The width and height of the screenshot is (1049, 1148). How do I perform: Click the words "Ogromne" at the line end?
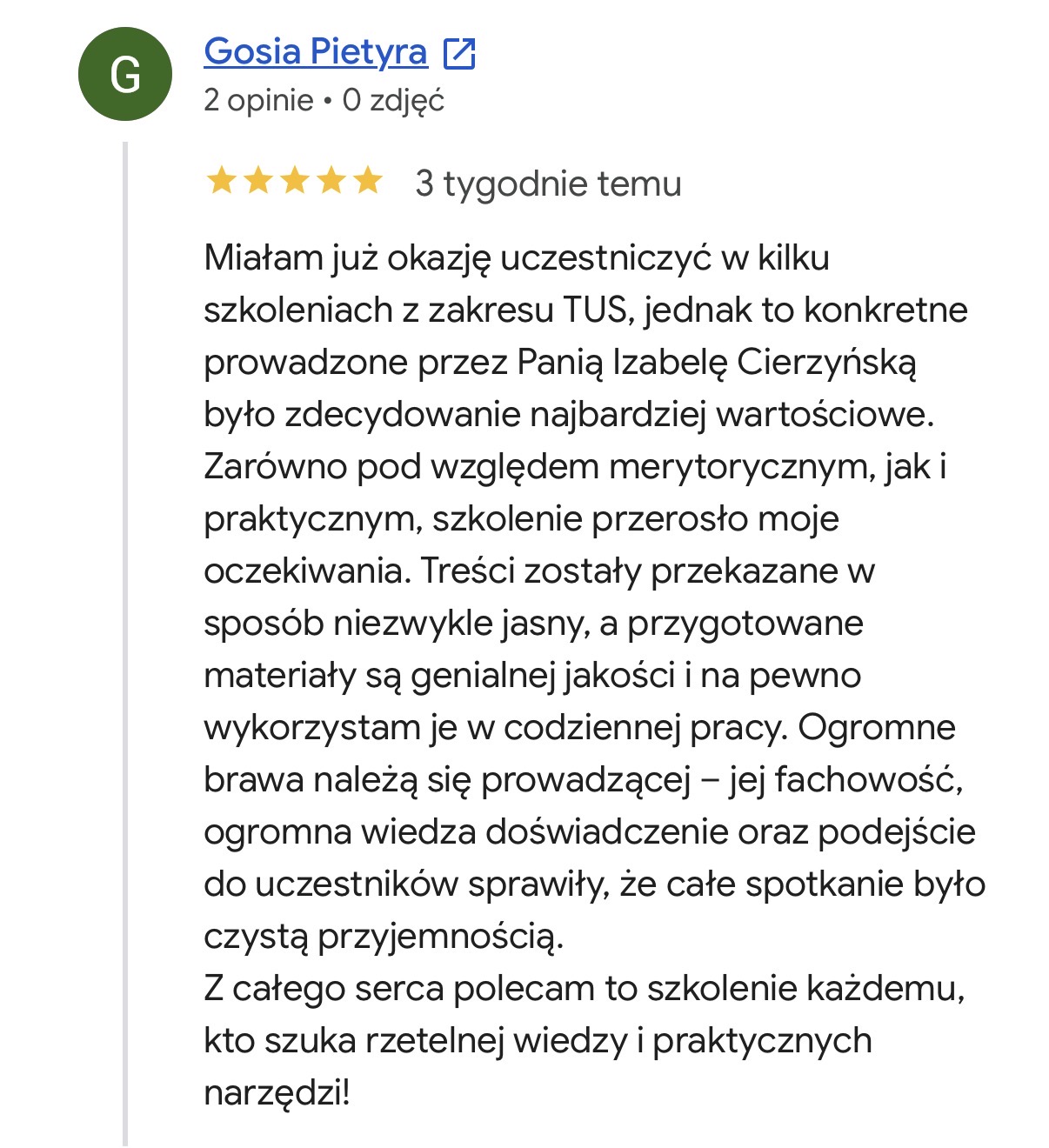[877, 728]
